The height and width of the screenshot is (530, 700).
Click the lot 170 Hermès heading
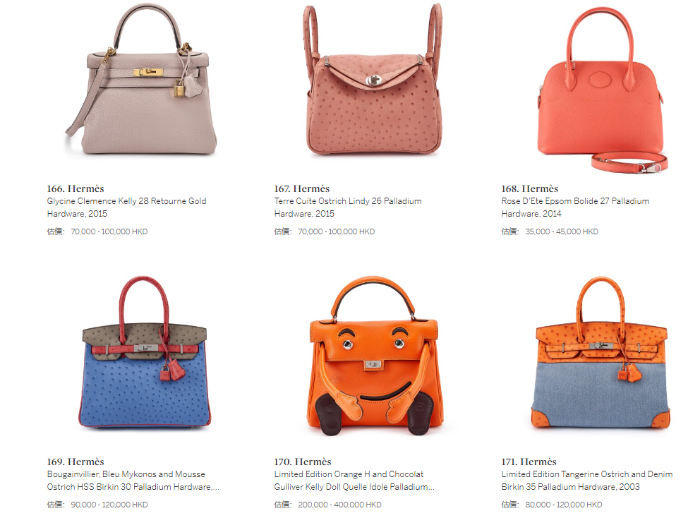click(x=303, y=462)
